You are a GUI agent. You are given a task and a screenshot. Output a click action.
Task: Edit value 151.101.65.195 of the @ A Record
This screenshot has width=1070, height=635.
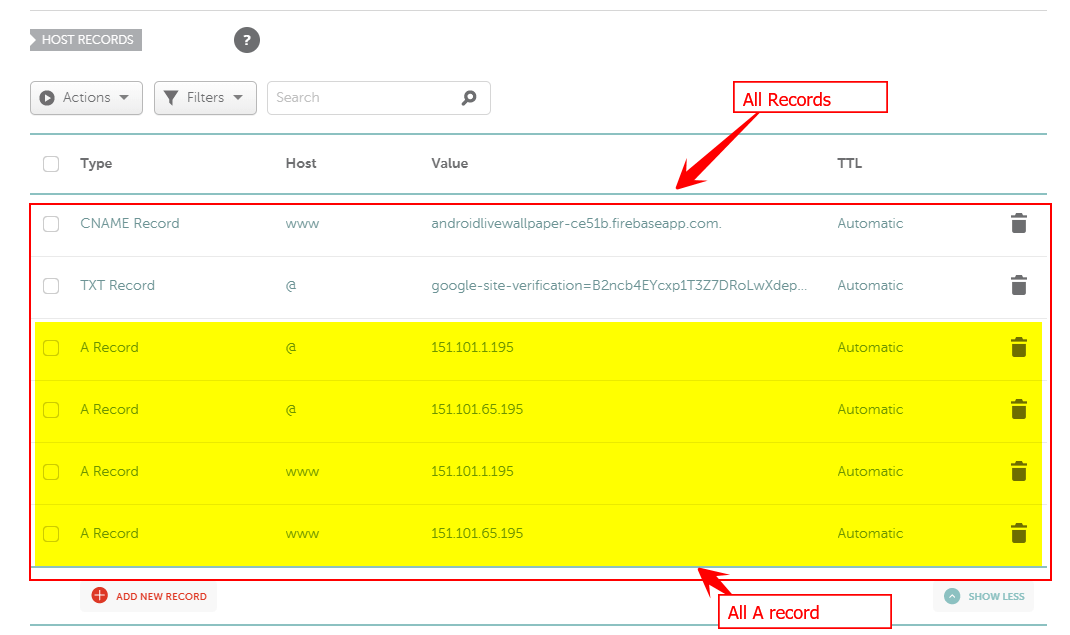click(x=477, y=410)
